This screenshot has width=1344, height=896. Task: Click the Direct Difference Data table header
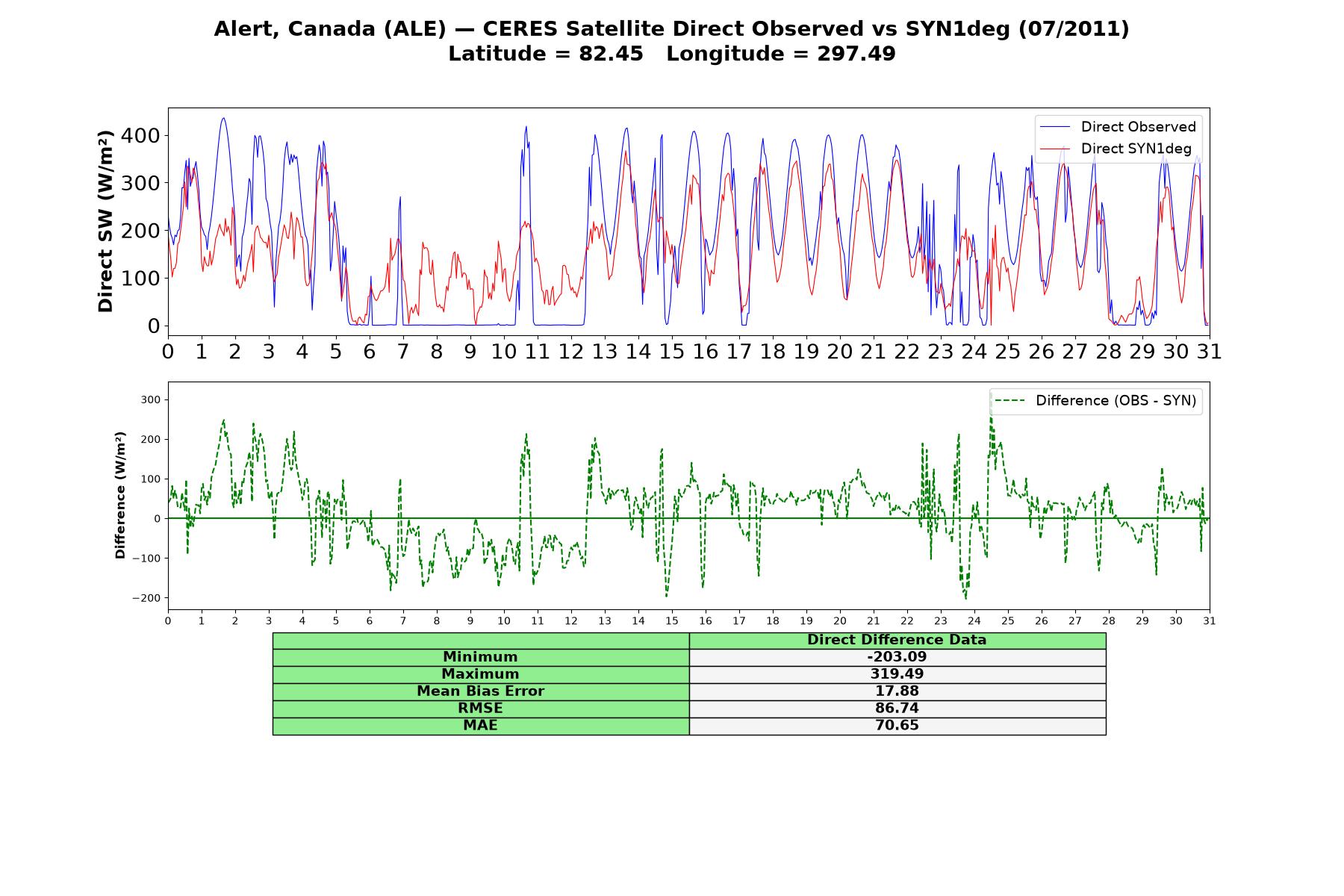click(897, 640)
